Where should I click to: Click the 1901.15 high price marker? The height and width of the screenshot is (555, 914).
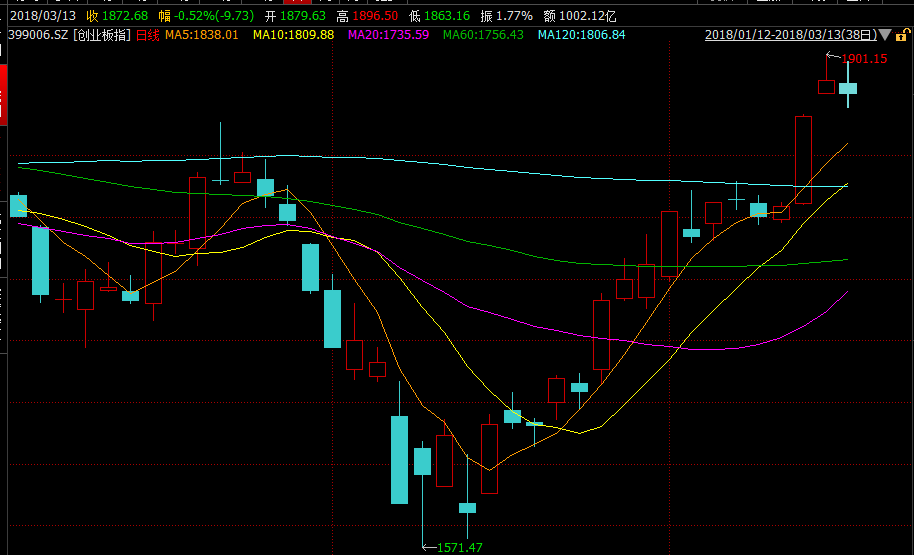864,58
